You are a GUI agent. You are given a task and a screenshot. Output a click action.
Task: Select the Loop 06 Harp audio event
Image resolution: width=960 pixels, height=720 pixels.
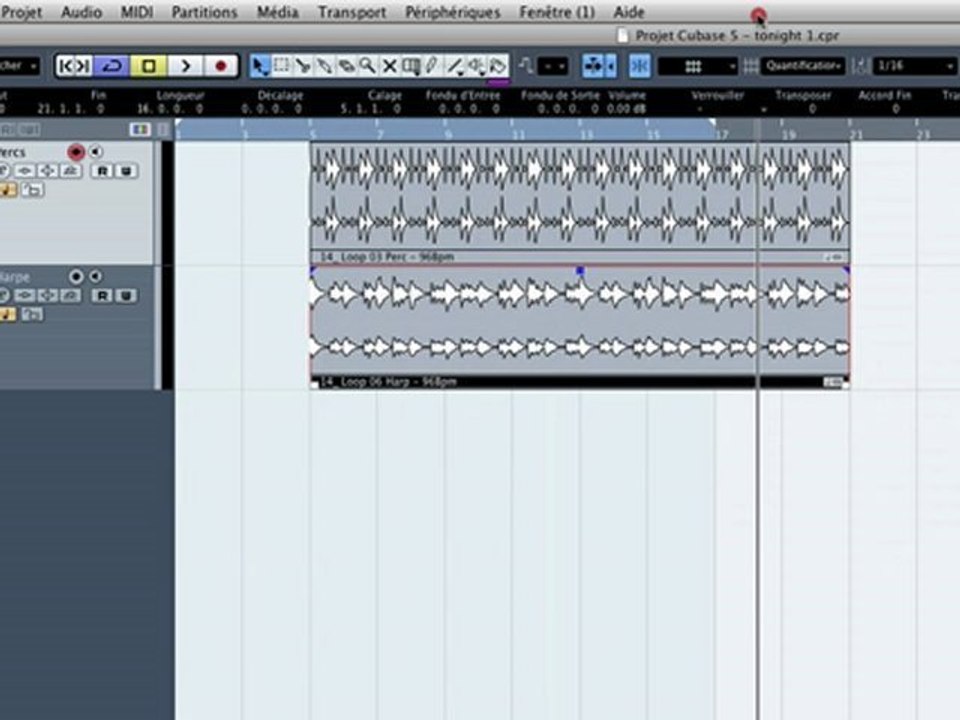(580, 327)
